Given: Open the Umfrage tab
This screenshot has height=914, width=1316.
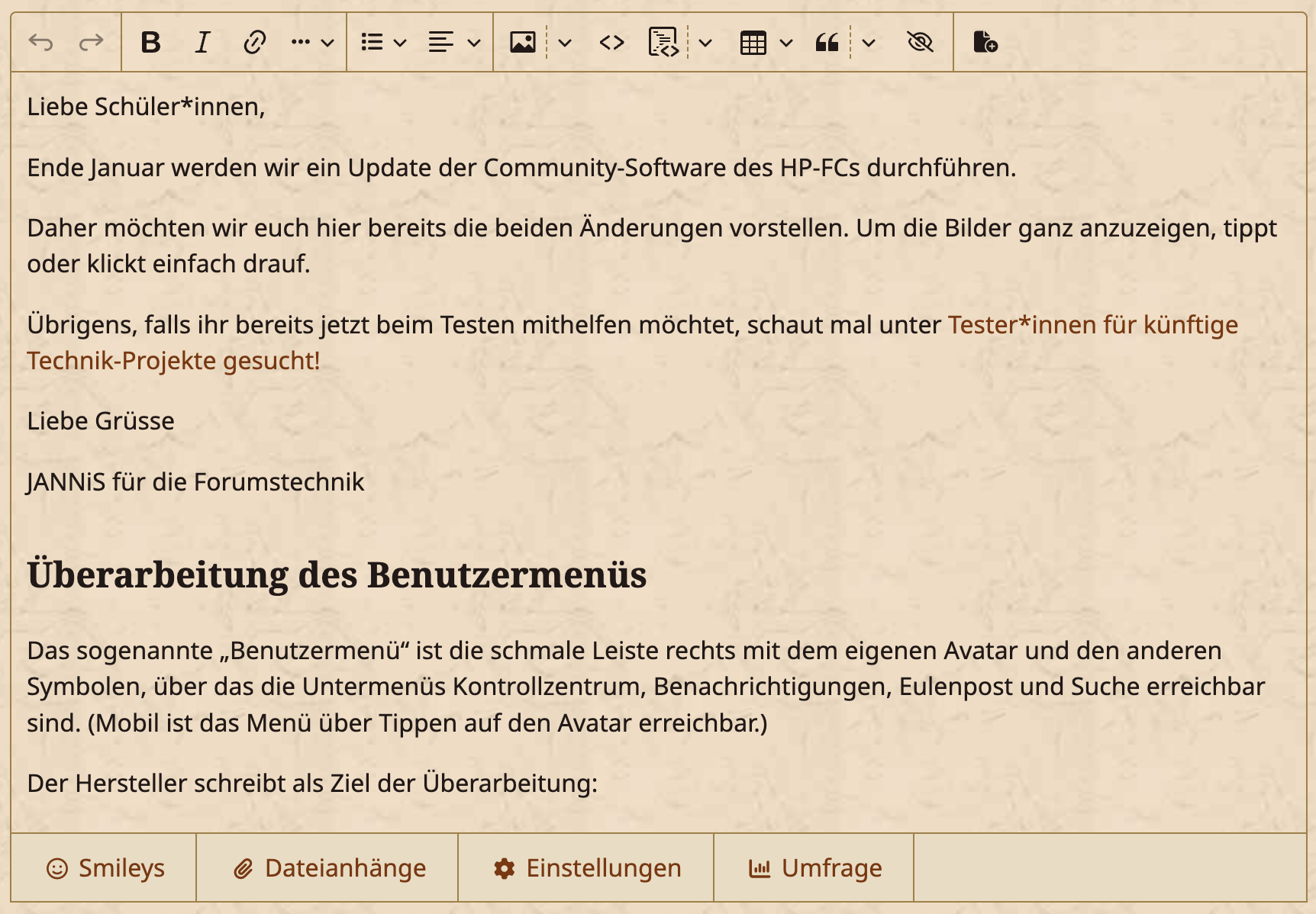Looking at the screenshot, I should pos(814,868).
